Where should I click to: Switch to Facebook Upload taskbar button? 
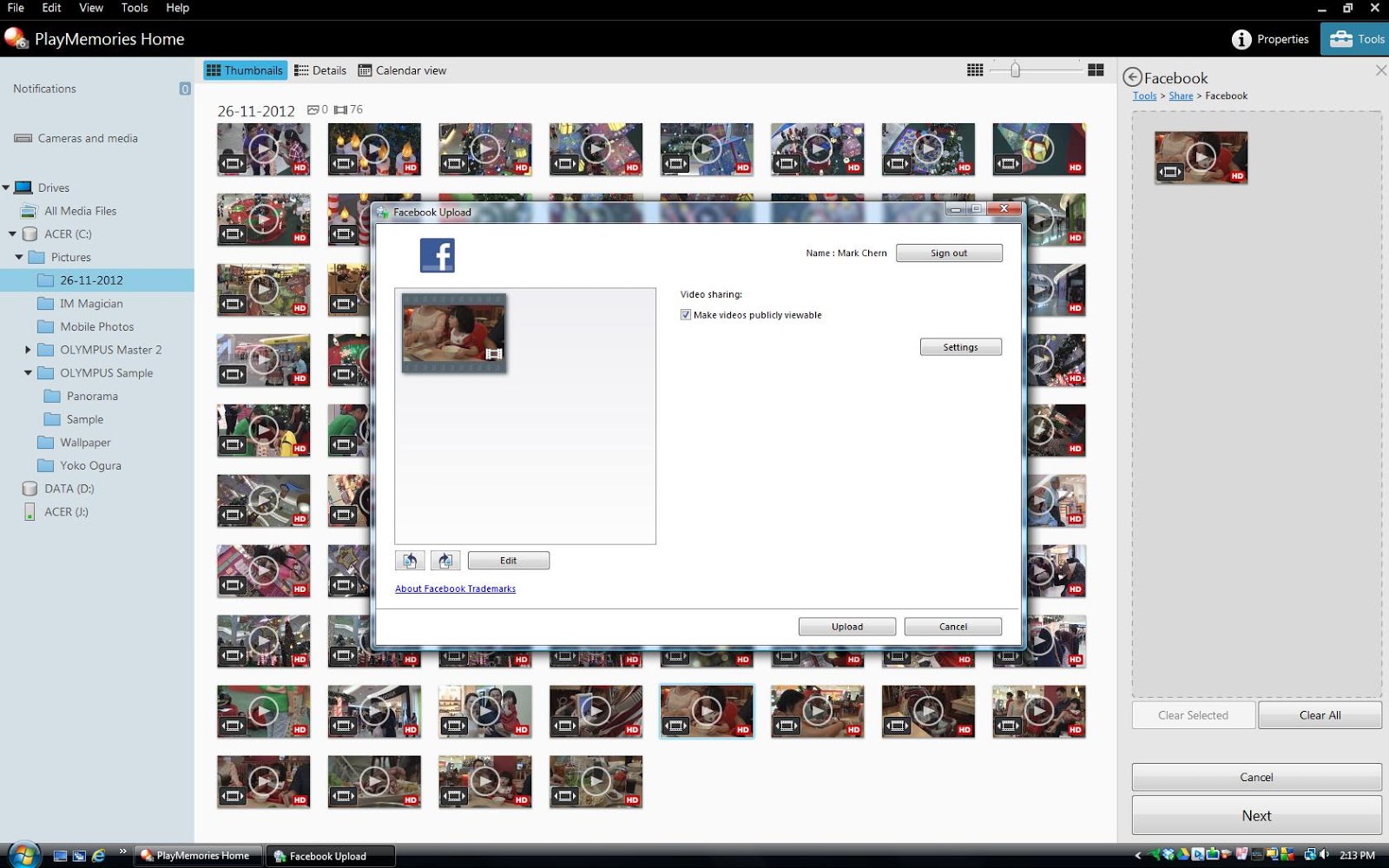[330, 856]
